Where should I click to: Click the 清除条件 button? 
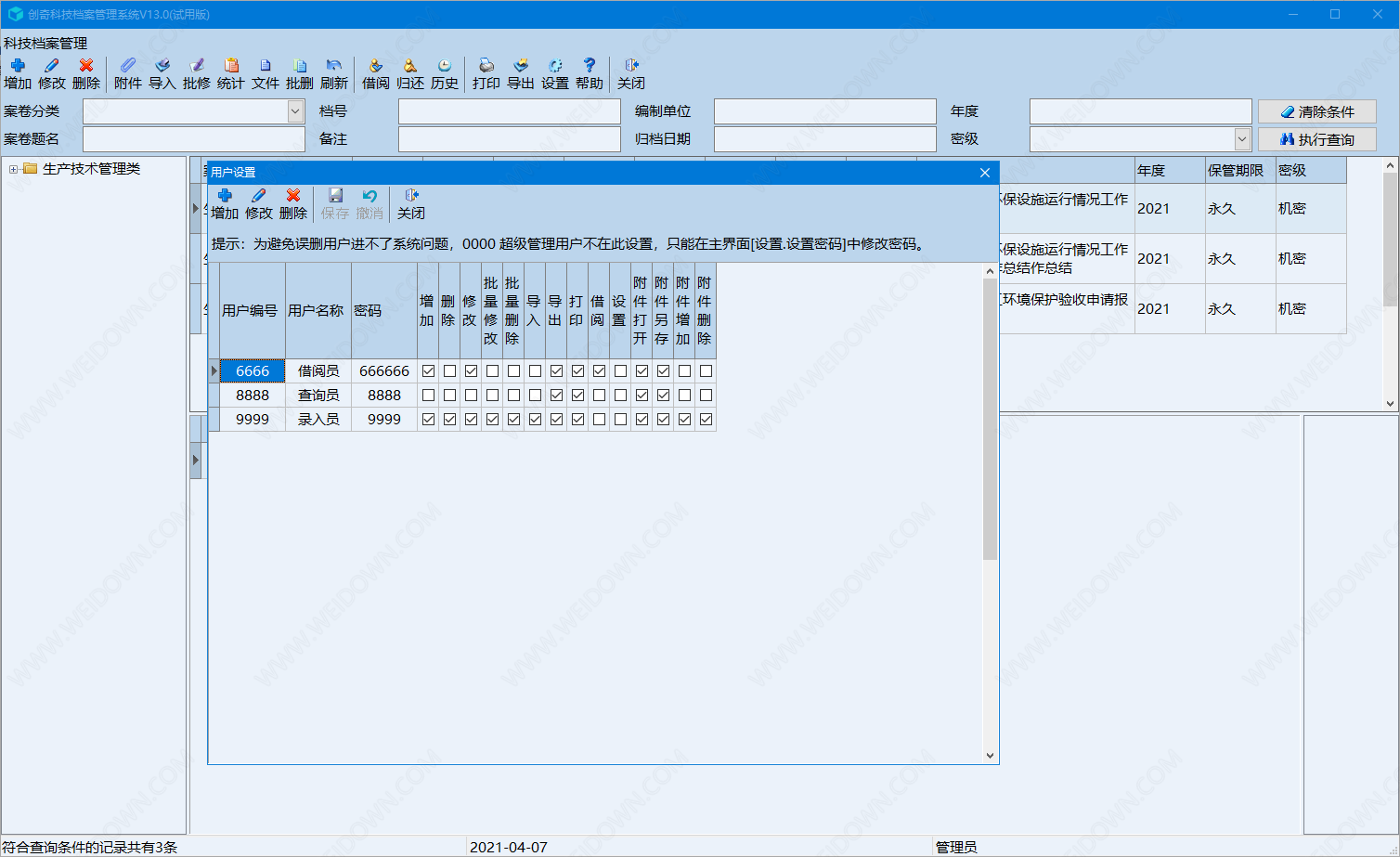[1316, 111]
